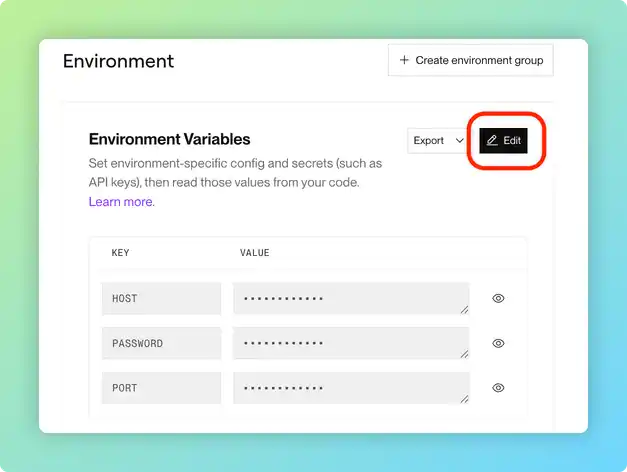
Task: Click into the PASSWORD key field
Action: coord(161,343)
